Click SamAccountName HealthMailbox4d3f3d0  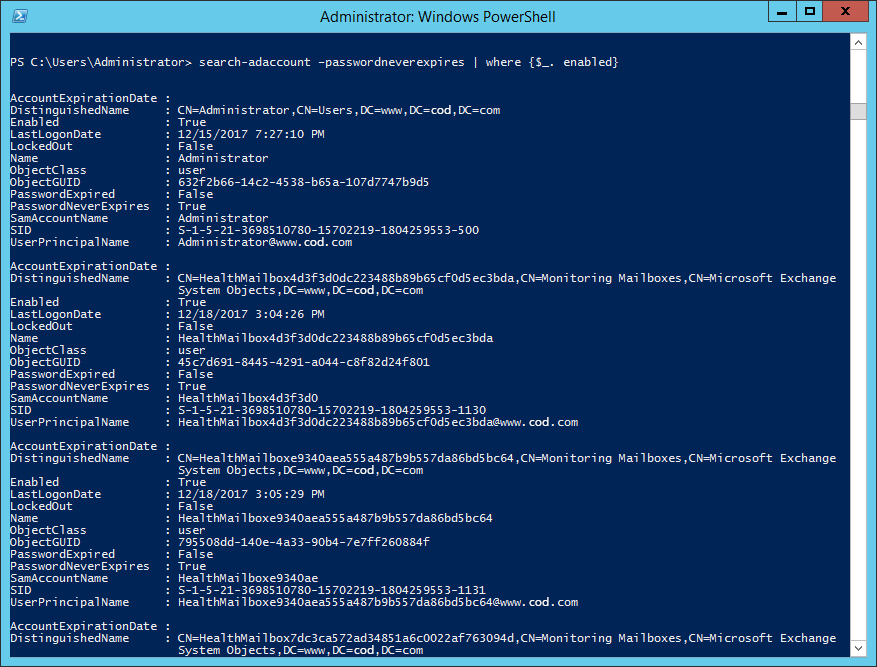[x=248, y=398]
